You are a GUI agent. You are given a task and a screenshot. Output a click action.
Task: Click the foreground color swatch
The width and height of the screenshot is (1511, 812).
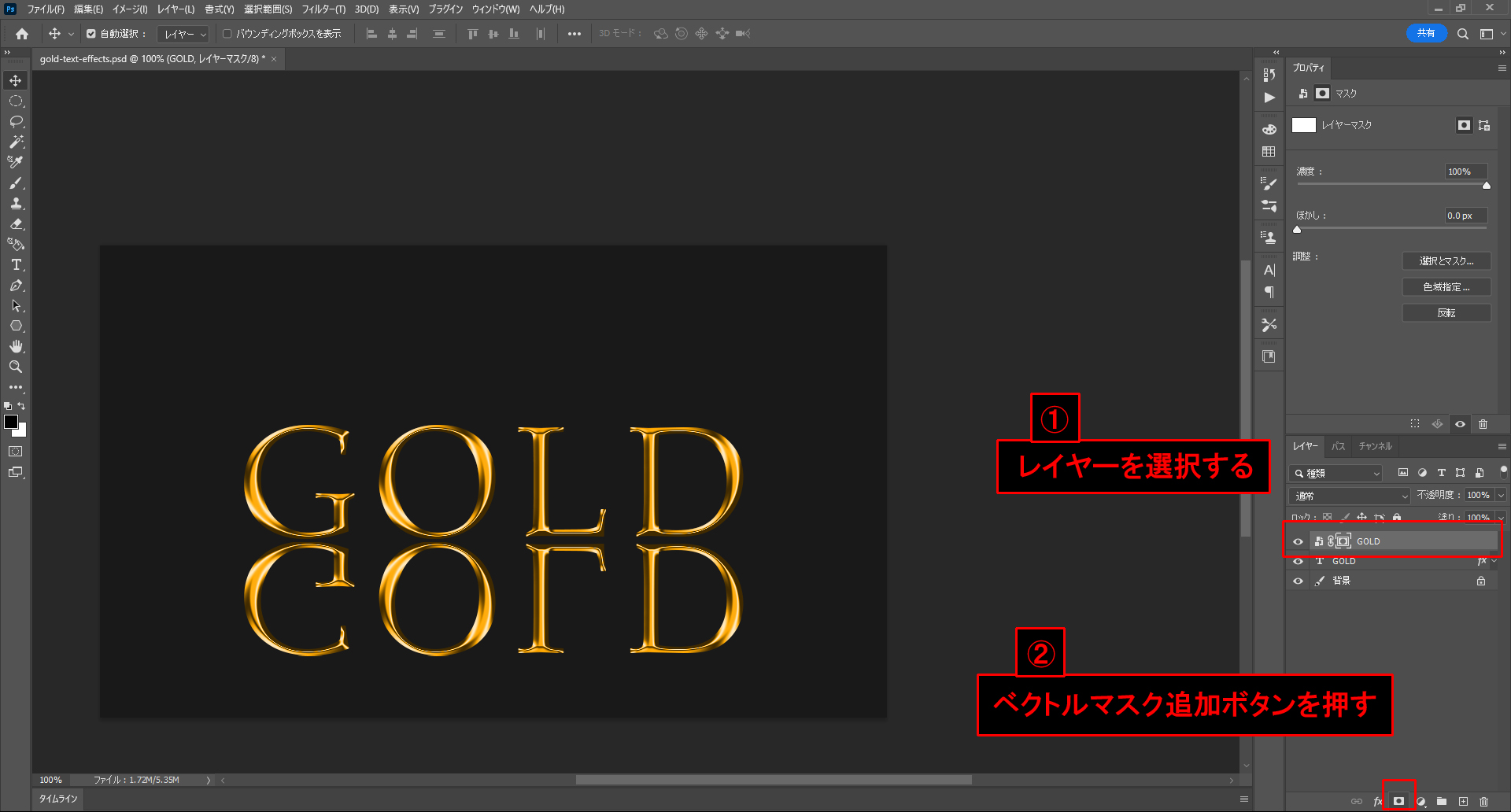tap(11, 423)
